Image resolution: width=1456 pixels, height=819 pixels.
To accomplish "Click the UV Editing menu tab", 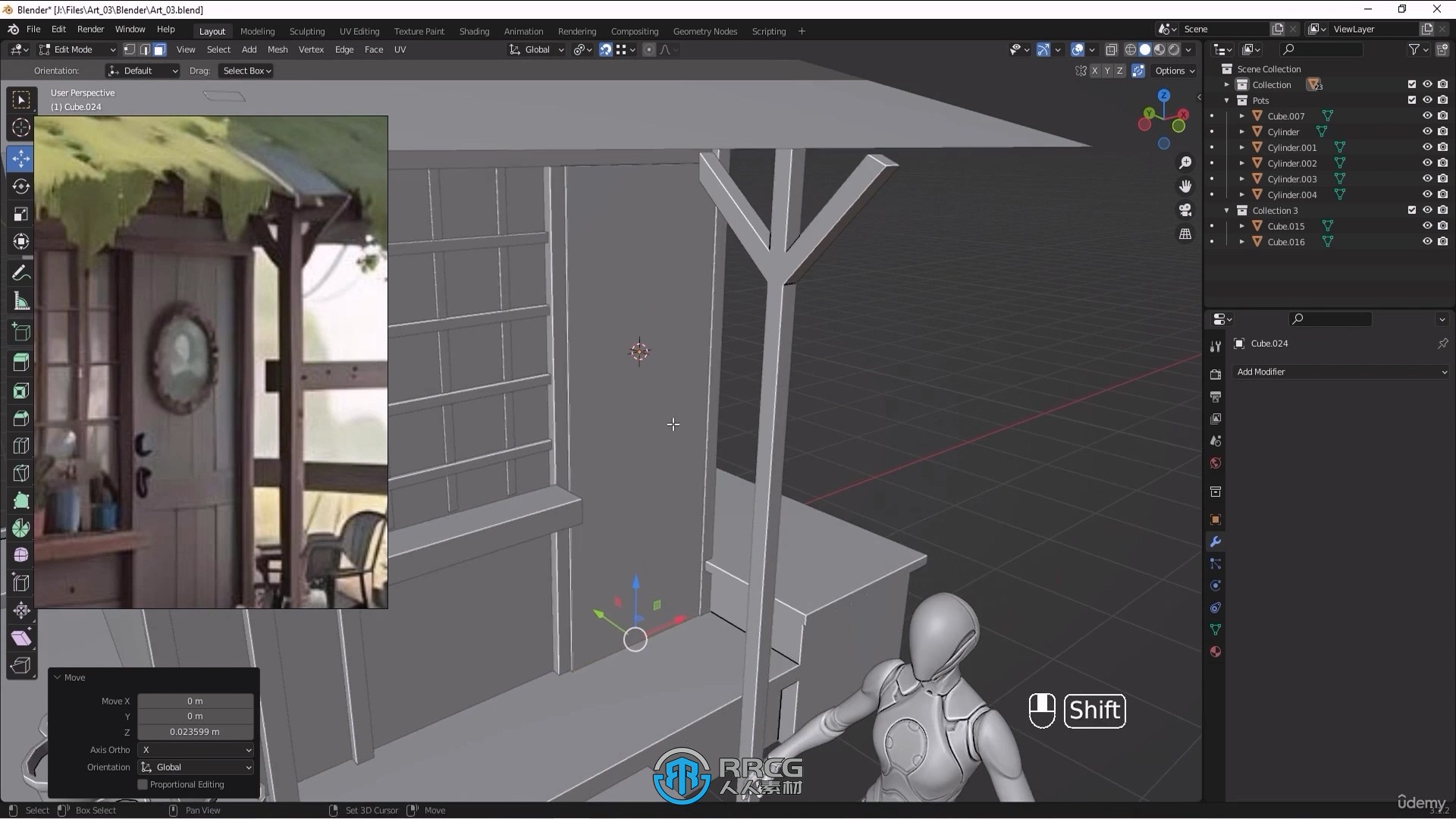I will tap(359, 31).
